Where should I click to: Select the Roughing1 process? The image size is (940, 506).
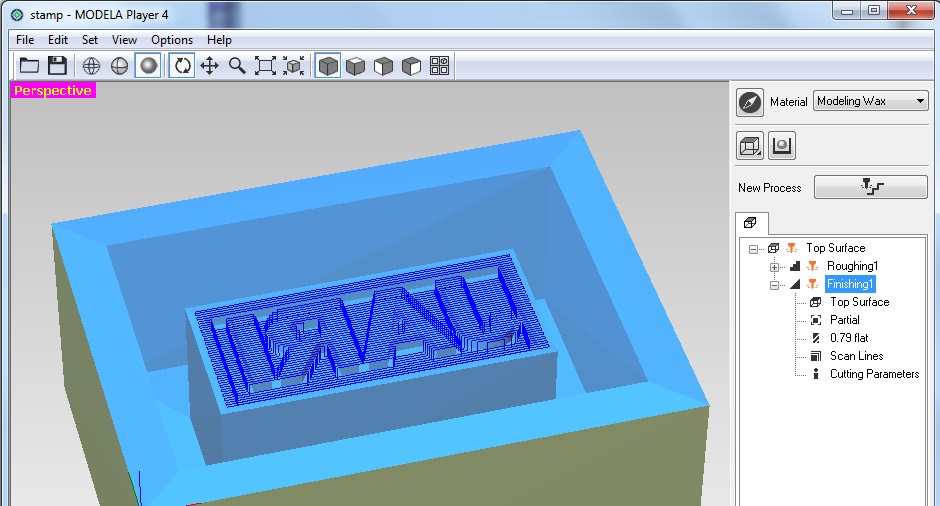(x=852, y=266)
